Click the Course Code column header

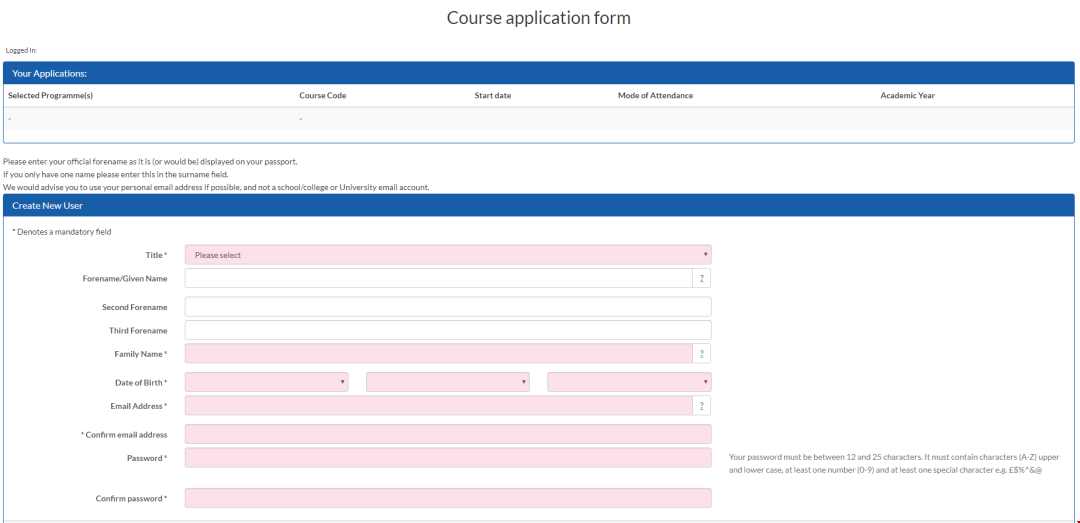point(322,96)
